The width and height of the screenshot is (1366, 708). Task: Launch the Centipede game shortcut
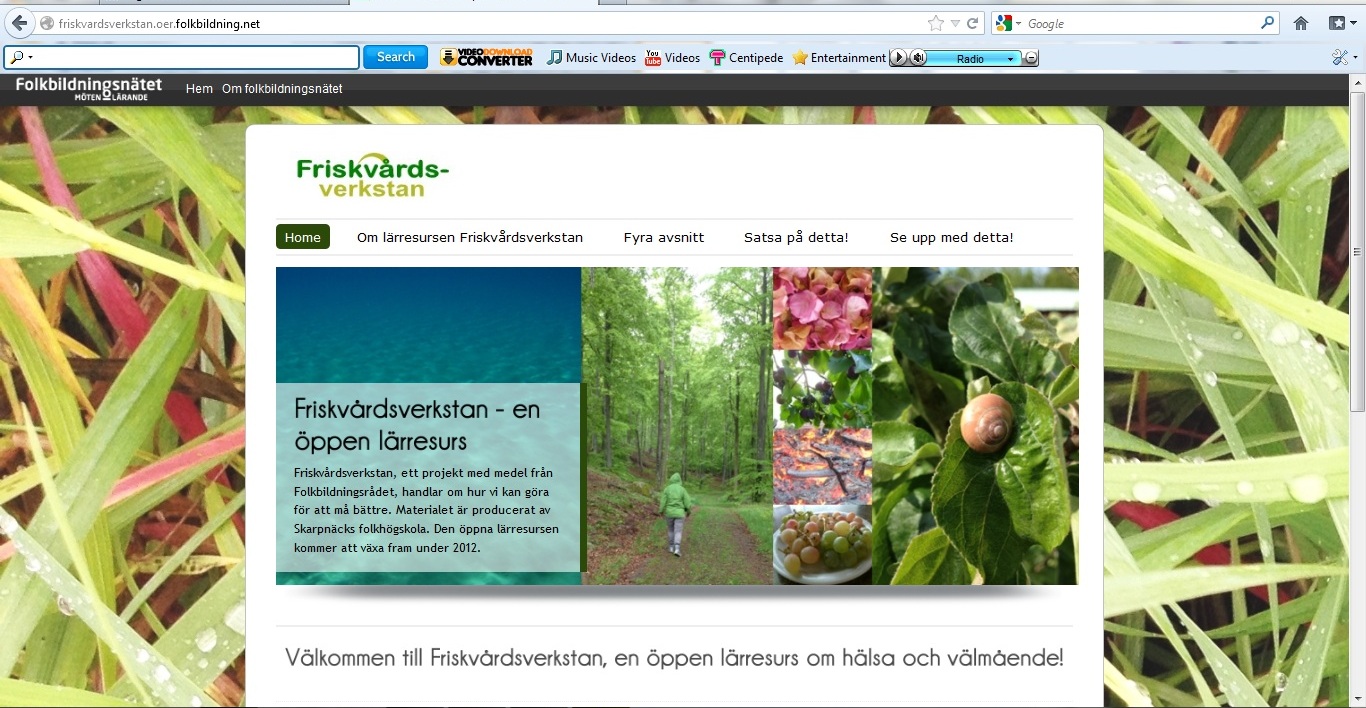746,58
